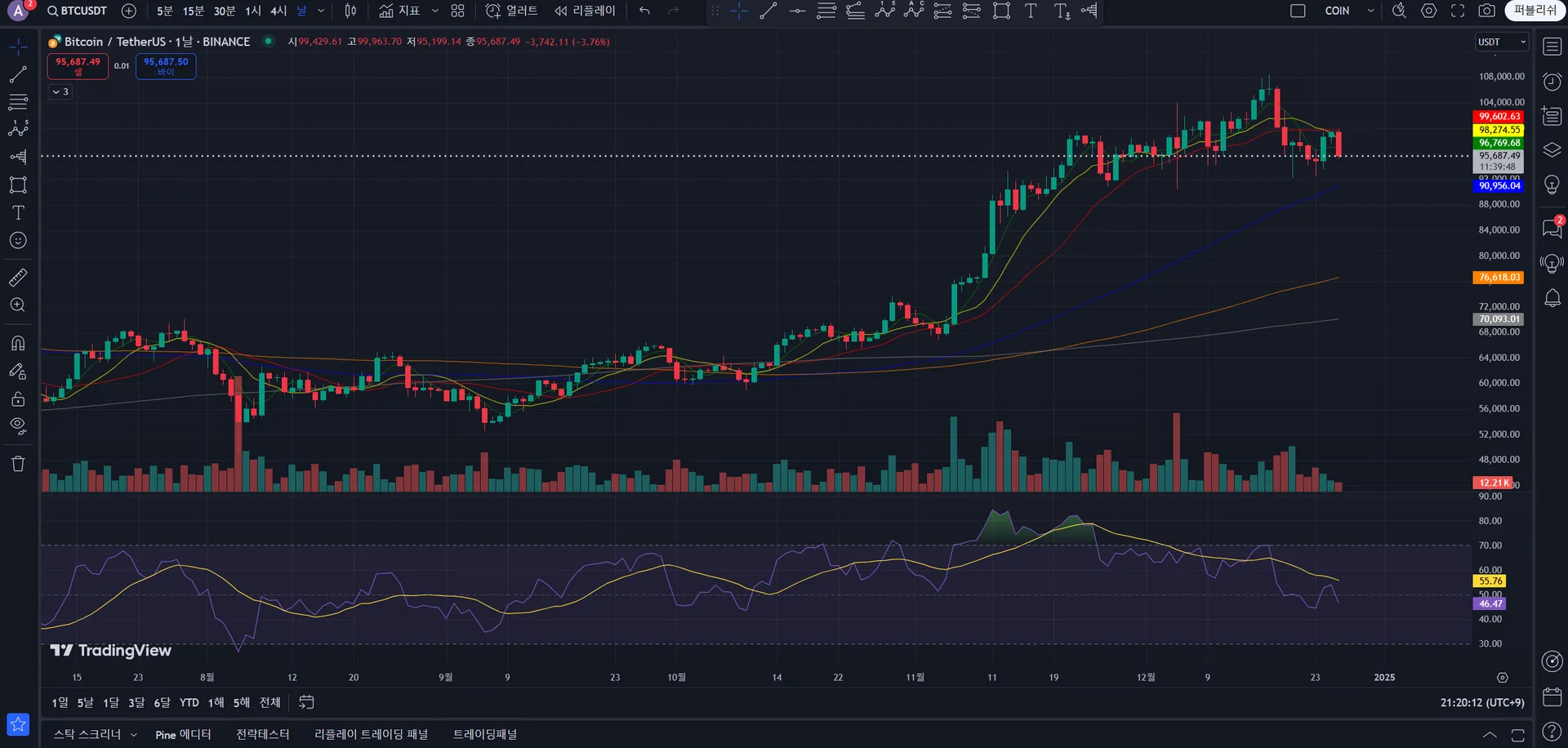
Task: Click the trash remove objects icon
Action: 18,464
